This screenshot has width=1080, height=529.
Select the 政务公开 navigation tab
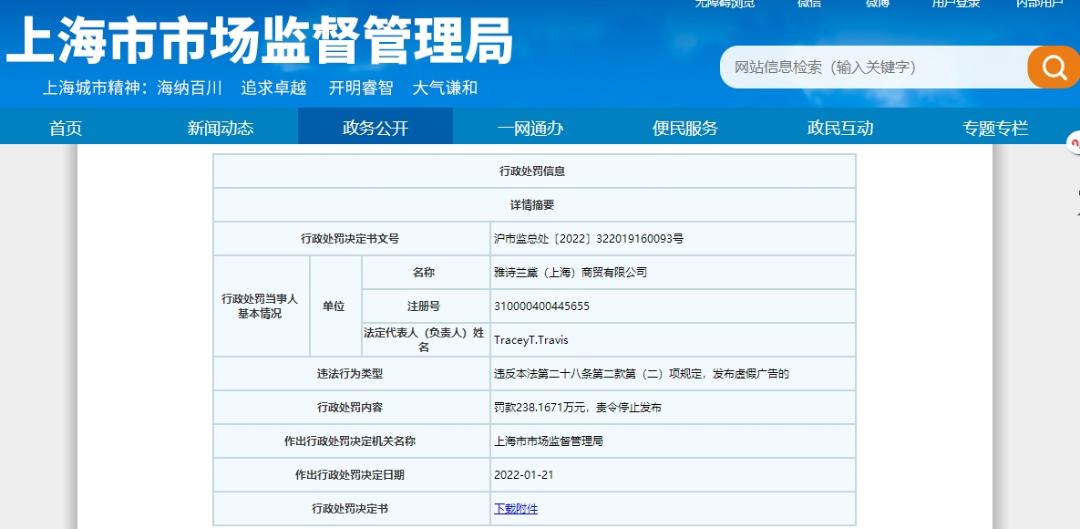[x=375, y=128]
